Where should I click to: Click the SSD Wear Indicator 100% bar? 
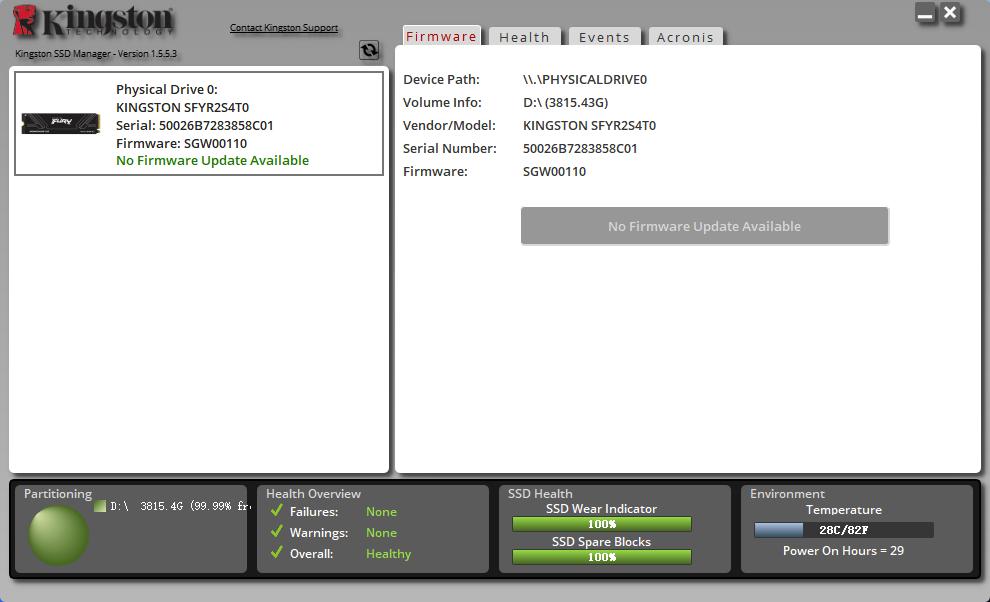coord(600,523)
